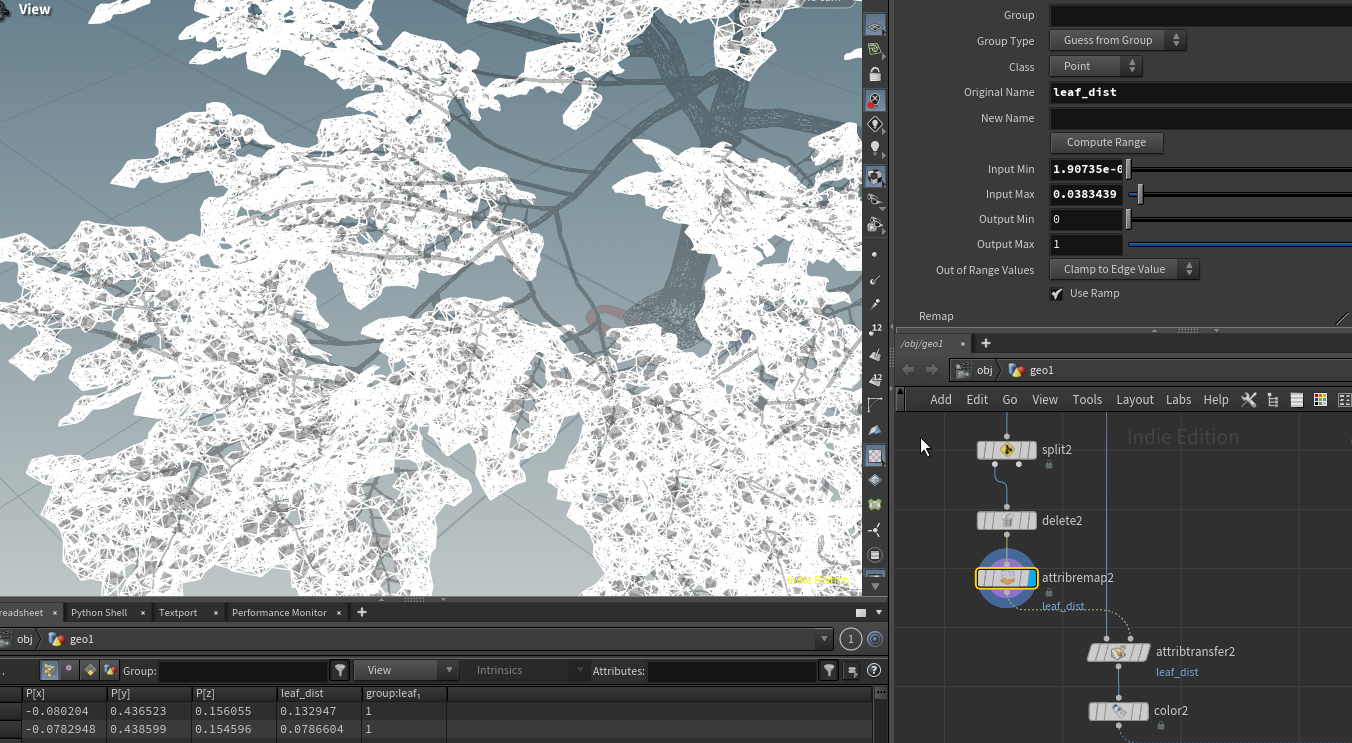Toggle display flag on attribremap2 node
The width and height of the screenshot is (1352, 743).
click(1033, 578)
